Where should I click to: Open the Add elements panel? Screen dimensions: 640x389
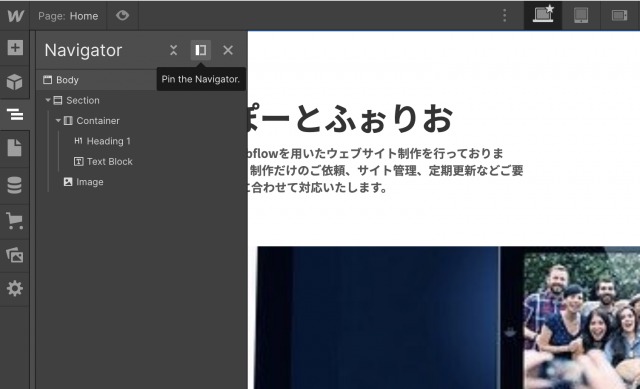pos(15,48)
